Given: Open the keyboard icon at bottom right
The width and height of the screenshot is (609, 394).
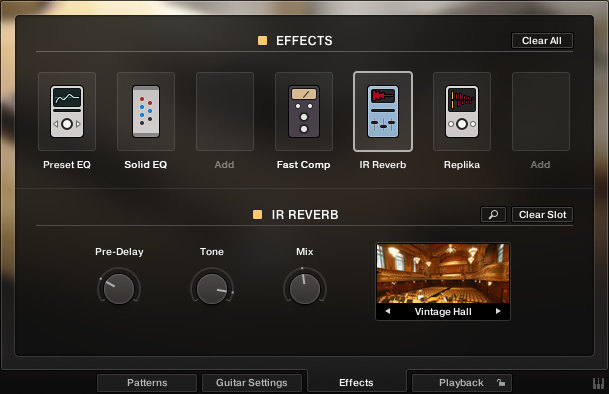Looking at the screenshot, I should [x=598, y=384].
